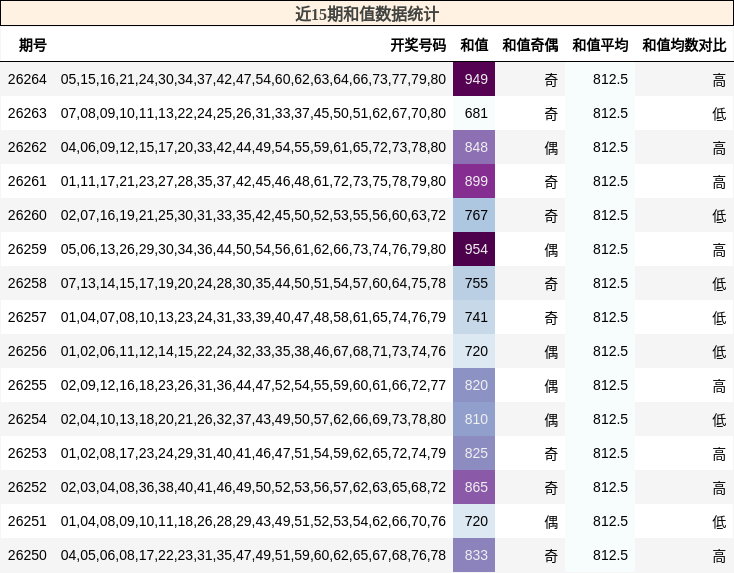Viewport: 734px width, 573px height.
Task: Click 奇 parity in row 26264
Action: 551,80
